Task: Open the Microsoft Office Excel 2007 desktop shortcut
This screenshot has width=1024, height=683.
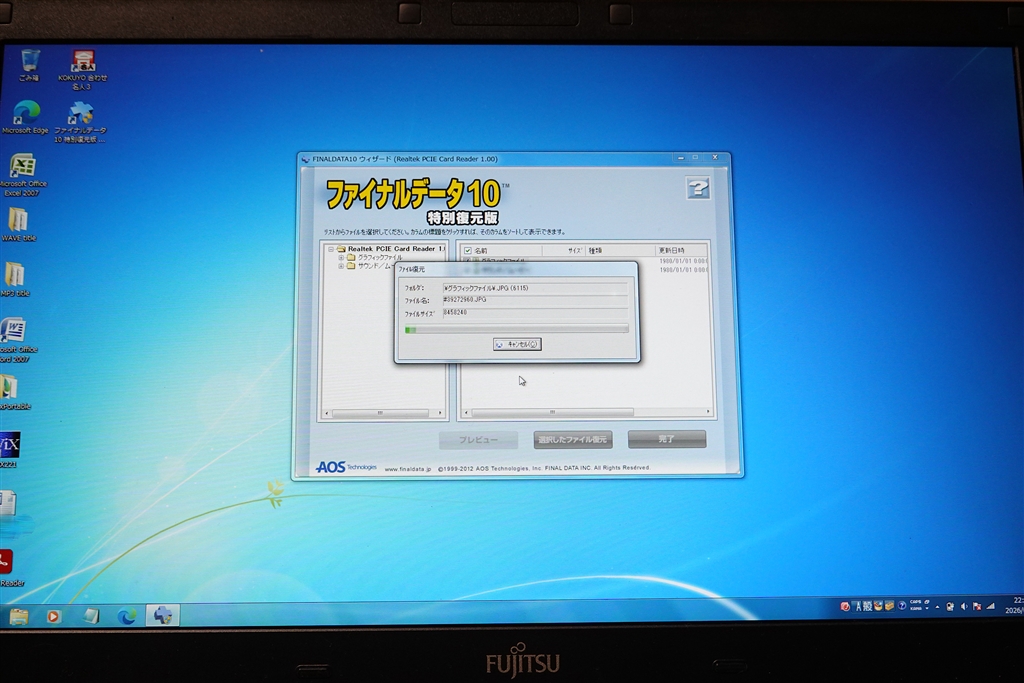Action: click(22, 174)
